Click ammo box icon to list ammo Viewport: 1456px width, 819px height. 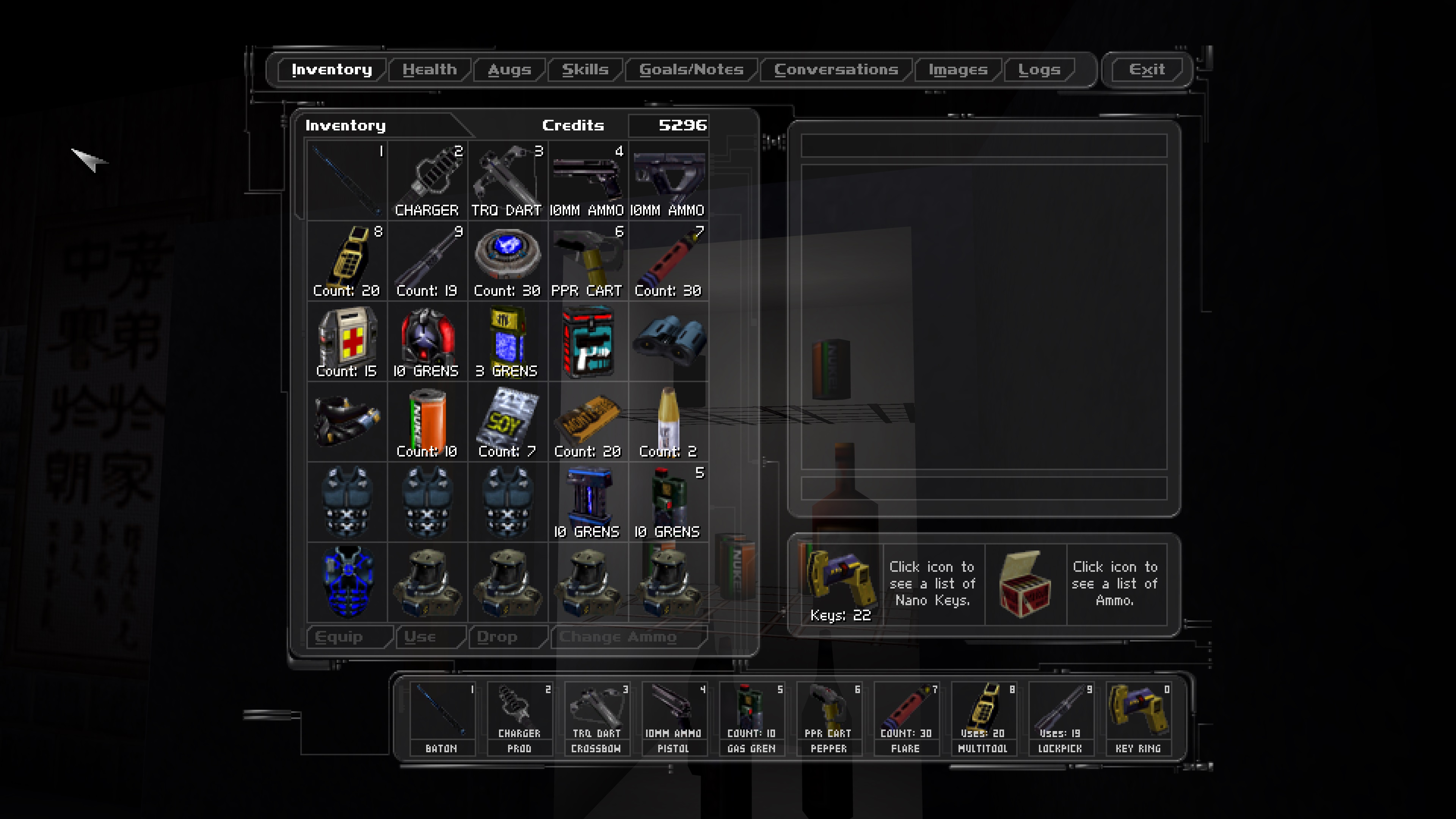(1025, 584)
